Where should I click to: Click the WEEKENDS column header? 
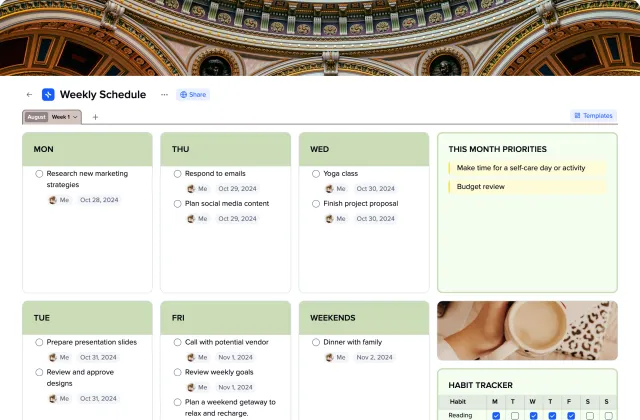(x=364, y=318)
